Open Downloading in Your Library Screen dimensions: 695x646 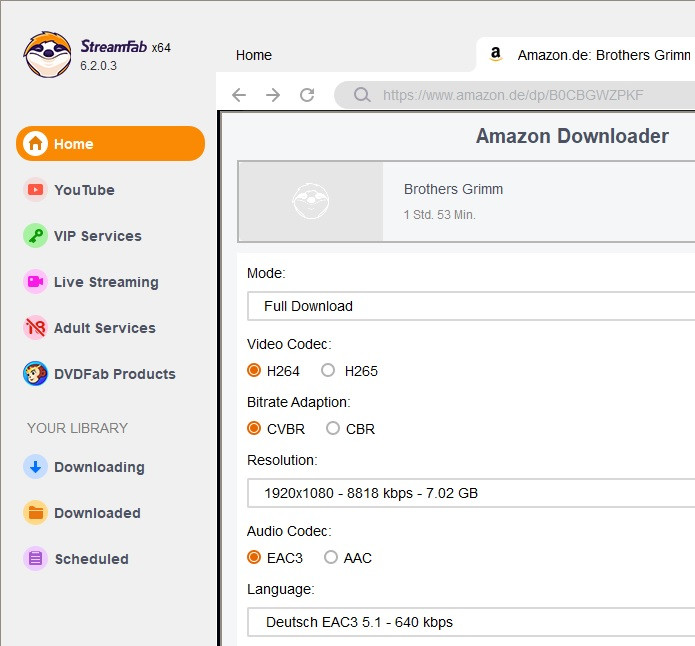pos(99,467)
